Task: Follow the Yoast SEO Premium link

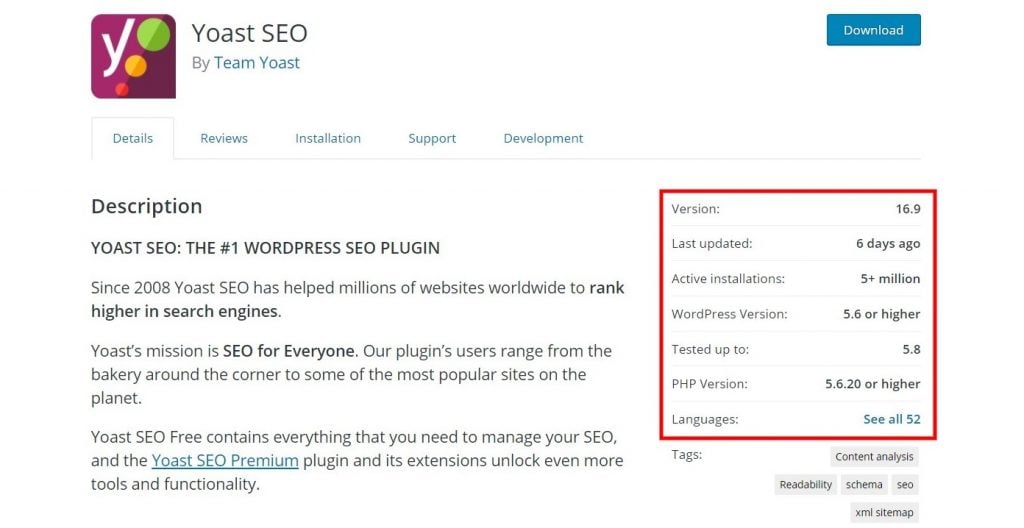Action: (x=225, y=460)
